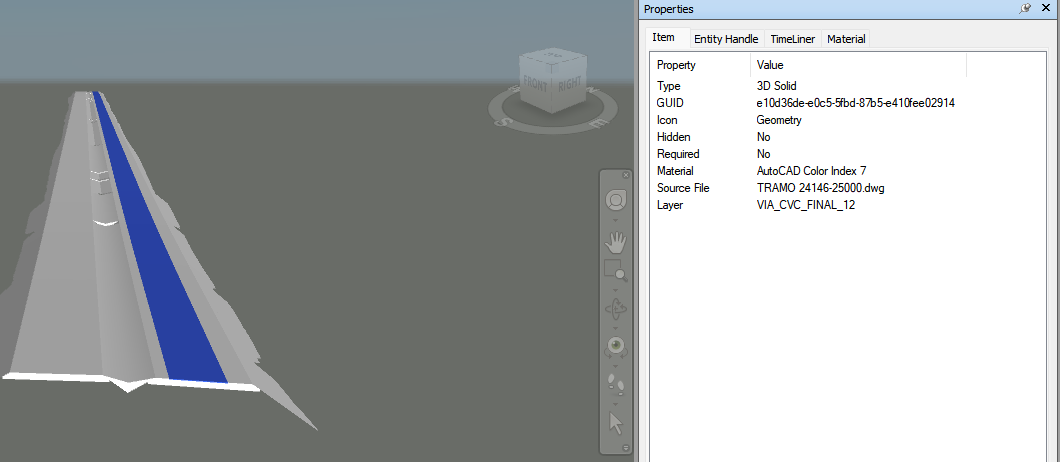
Task: Click the FRONT face of the ViewCube
Action: point(537,85)
